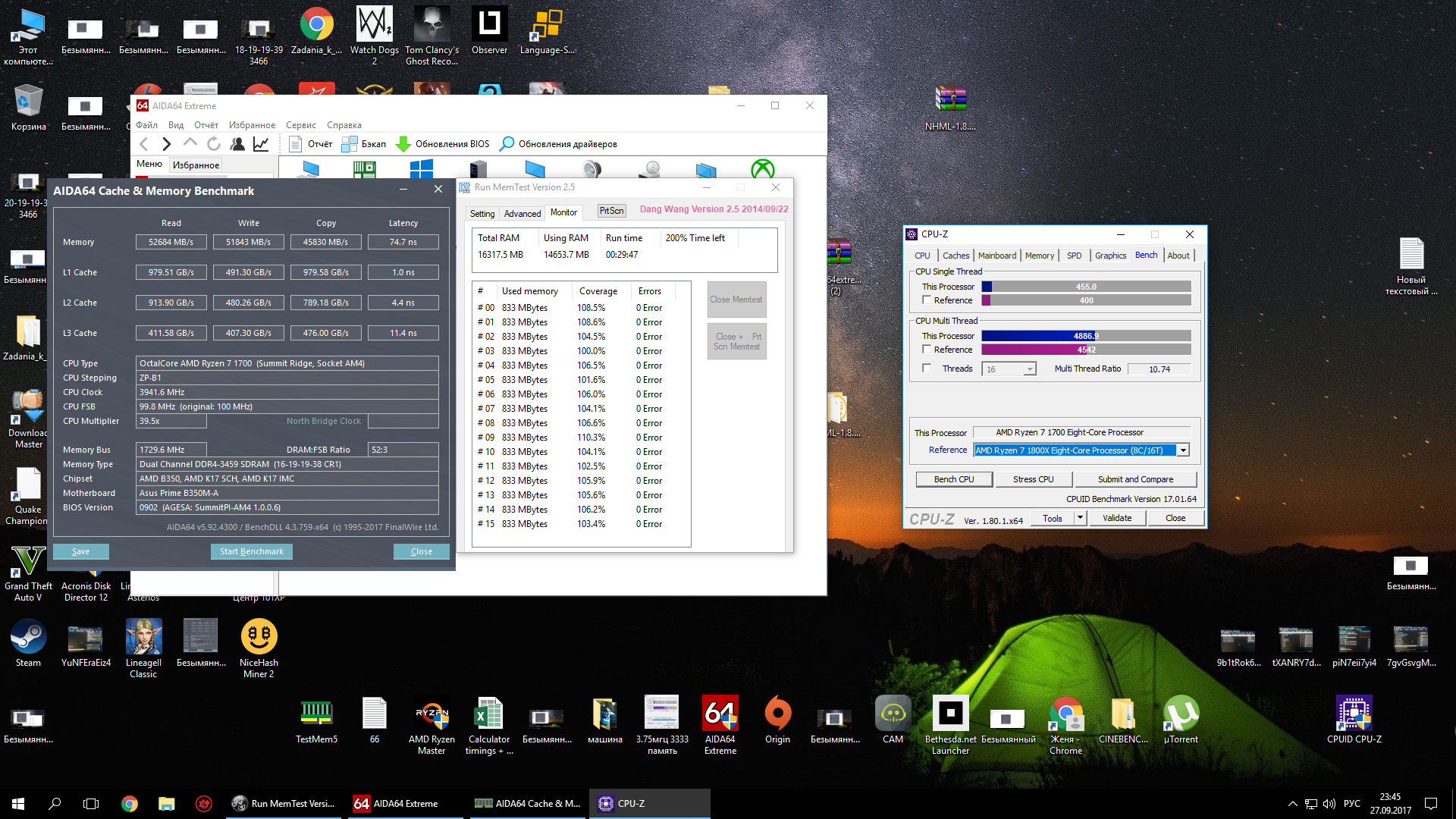The height and width of the screenshot is (819, 1456).
Task: Click Chrome icon in the taskbar
Action: point(130,804)
